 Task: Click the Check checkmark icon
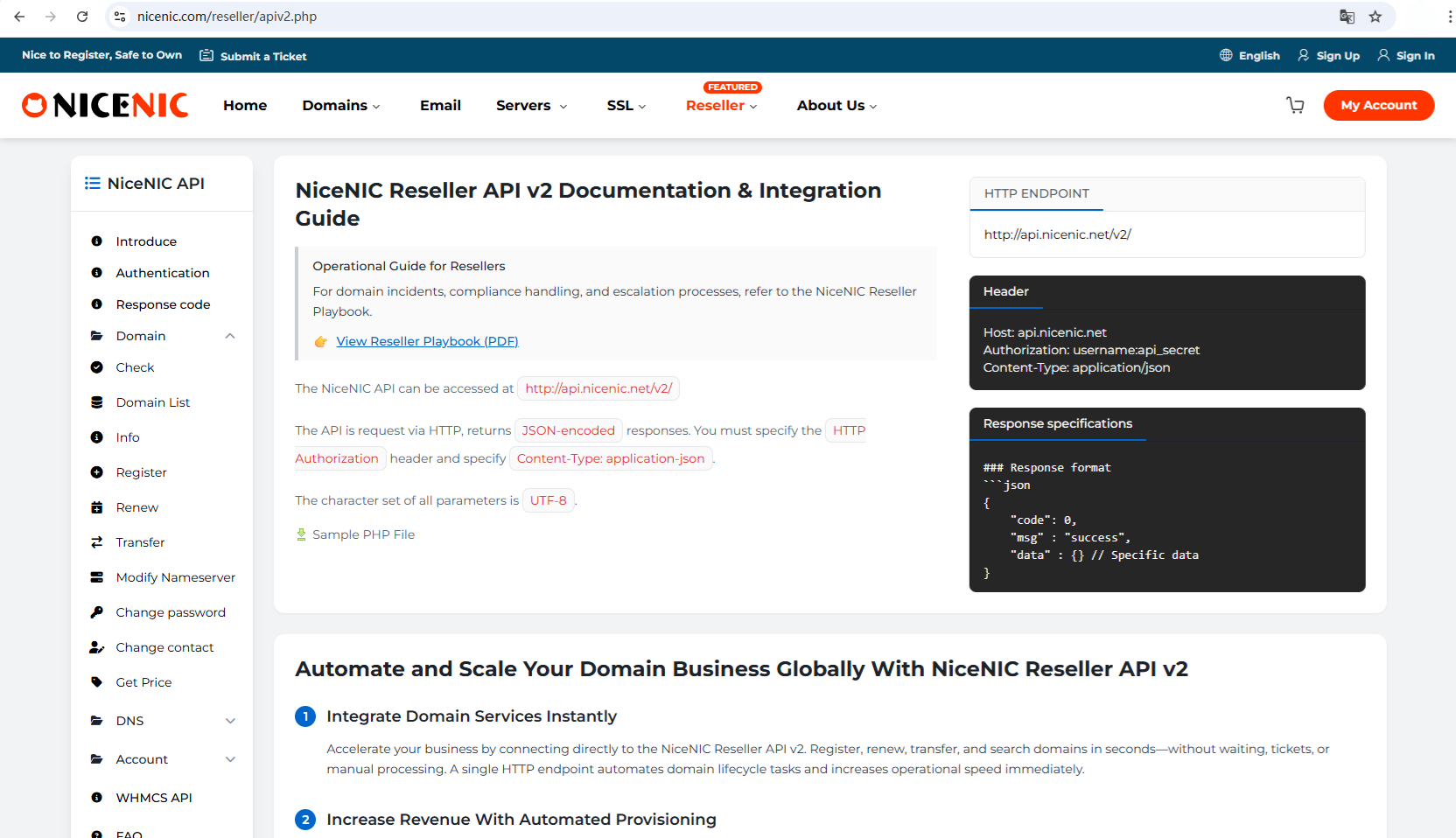pyautogui.click(x=96, y=367)
